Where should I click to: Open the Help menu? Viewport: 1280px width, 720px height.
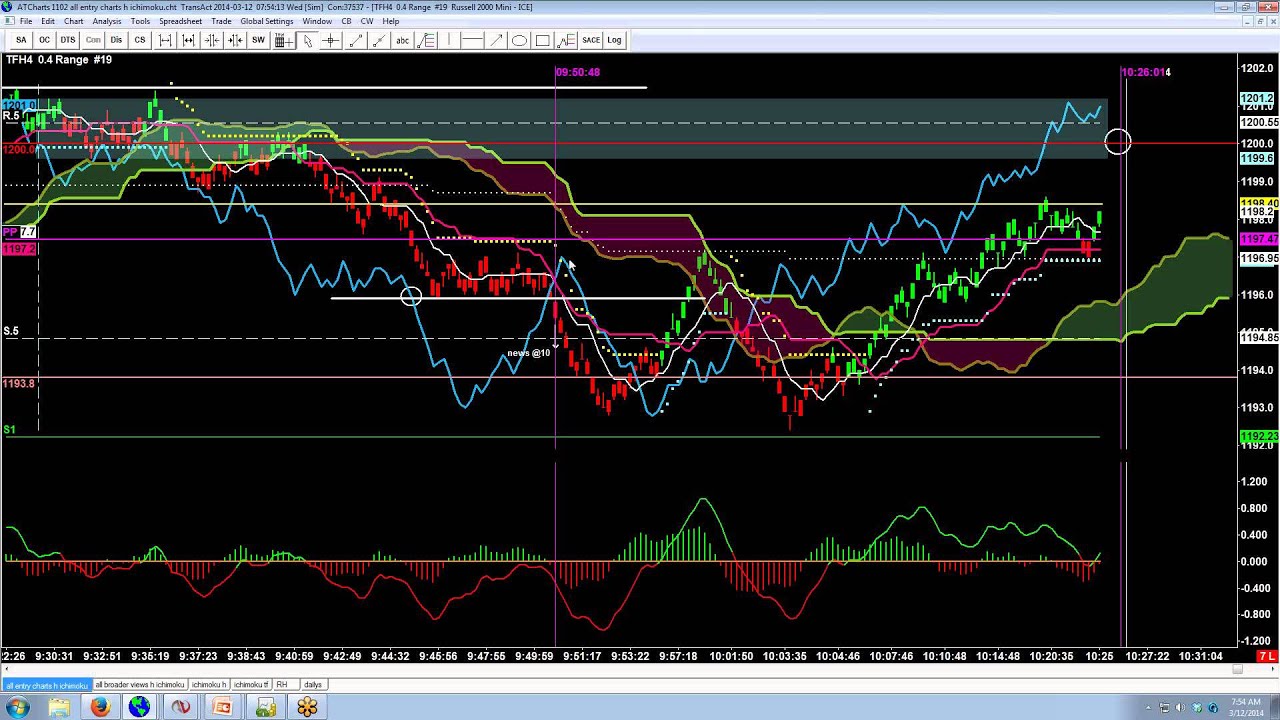pyautogui.click(x=391, y=21)
